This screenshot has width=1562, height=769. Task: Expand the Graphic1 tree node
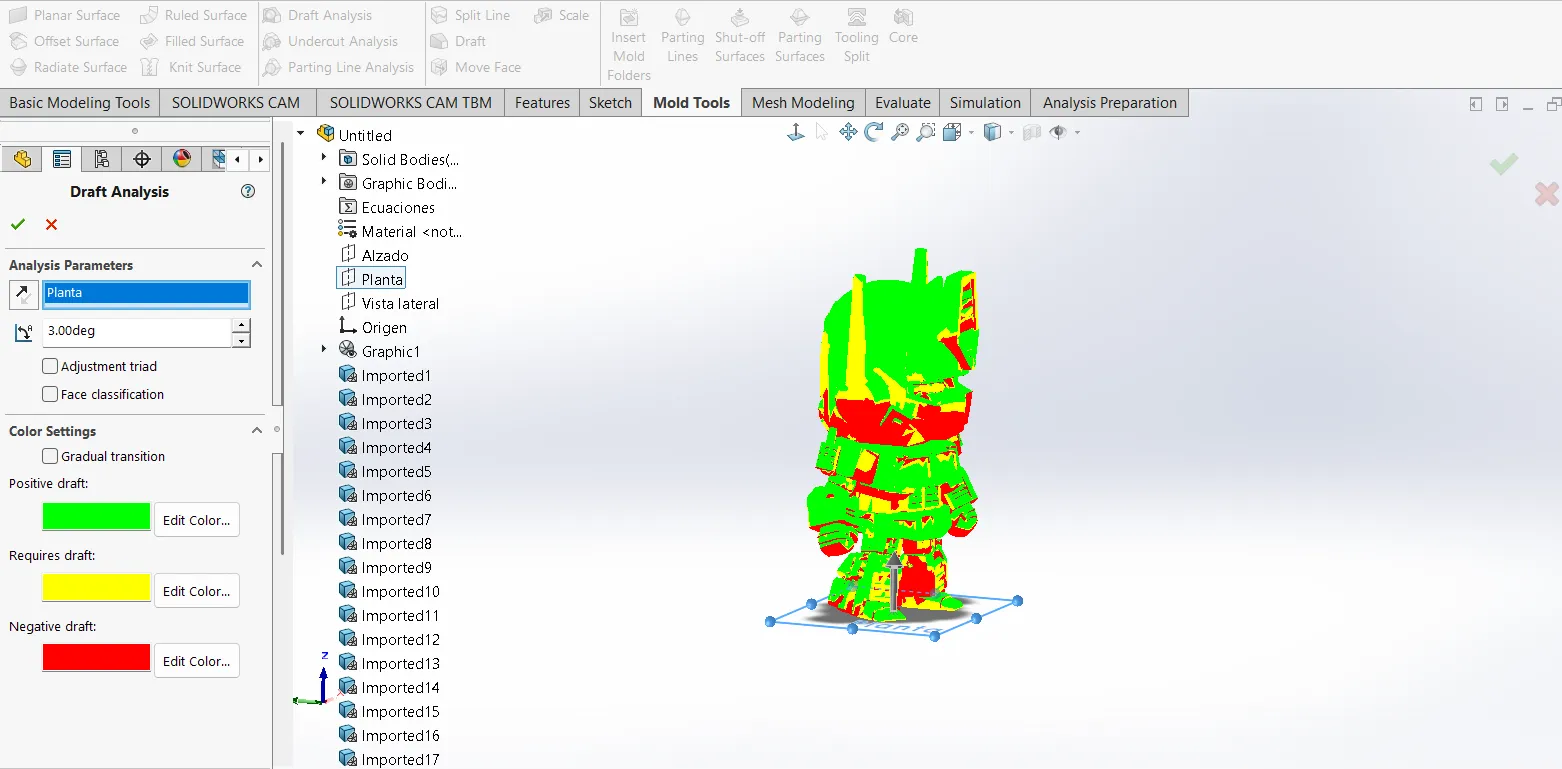click(x=323, y=350)
